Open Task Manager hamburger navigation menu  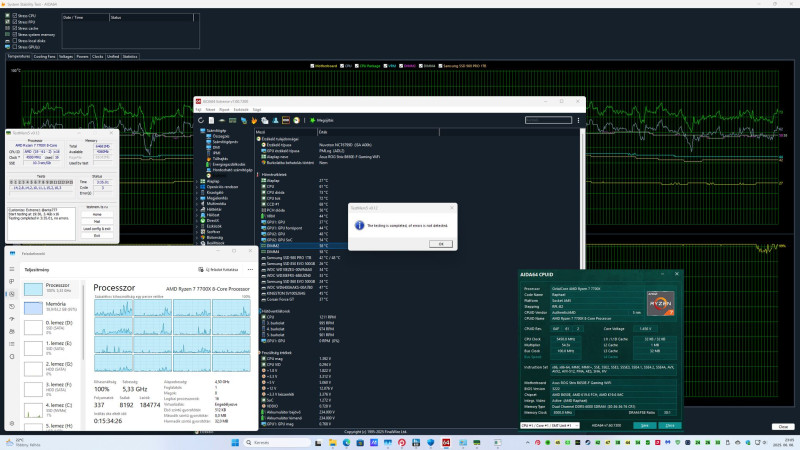click(12, 269)
